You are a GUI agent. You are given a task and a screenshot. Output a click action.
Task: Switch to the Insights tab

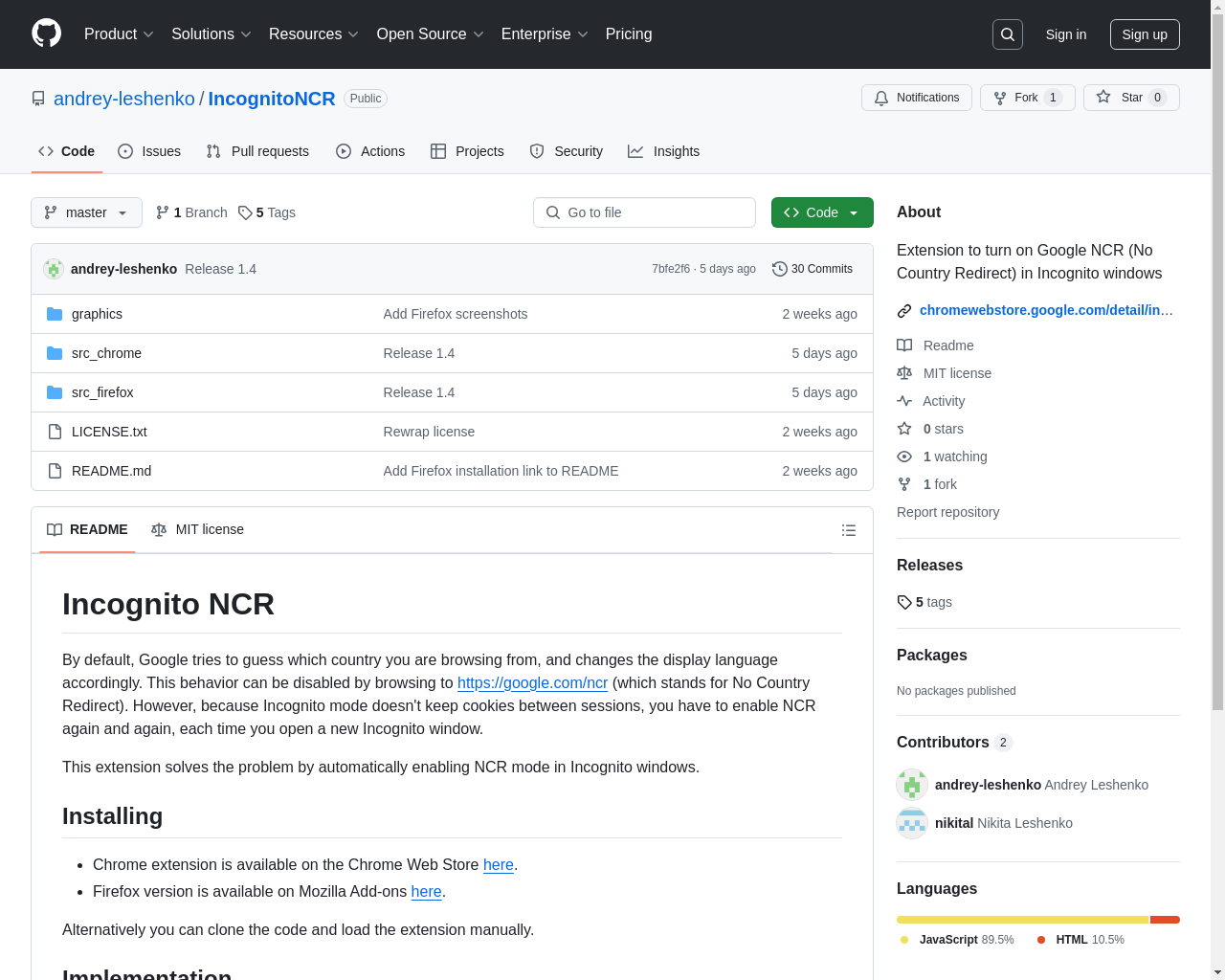pos(664,151)
